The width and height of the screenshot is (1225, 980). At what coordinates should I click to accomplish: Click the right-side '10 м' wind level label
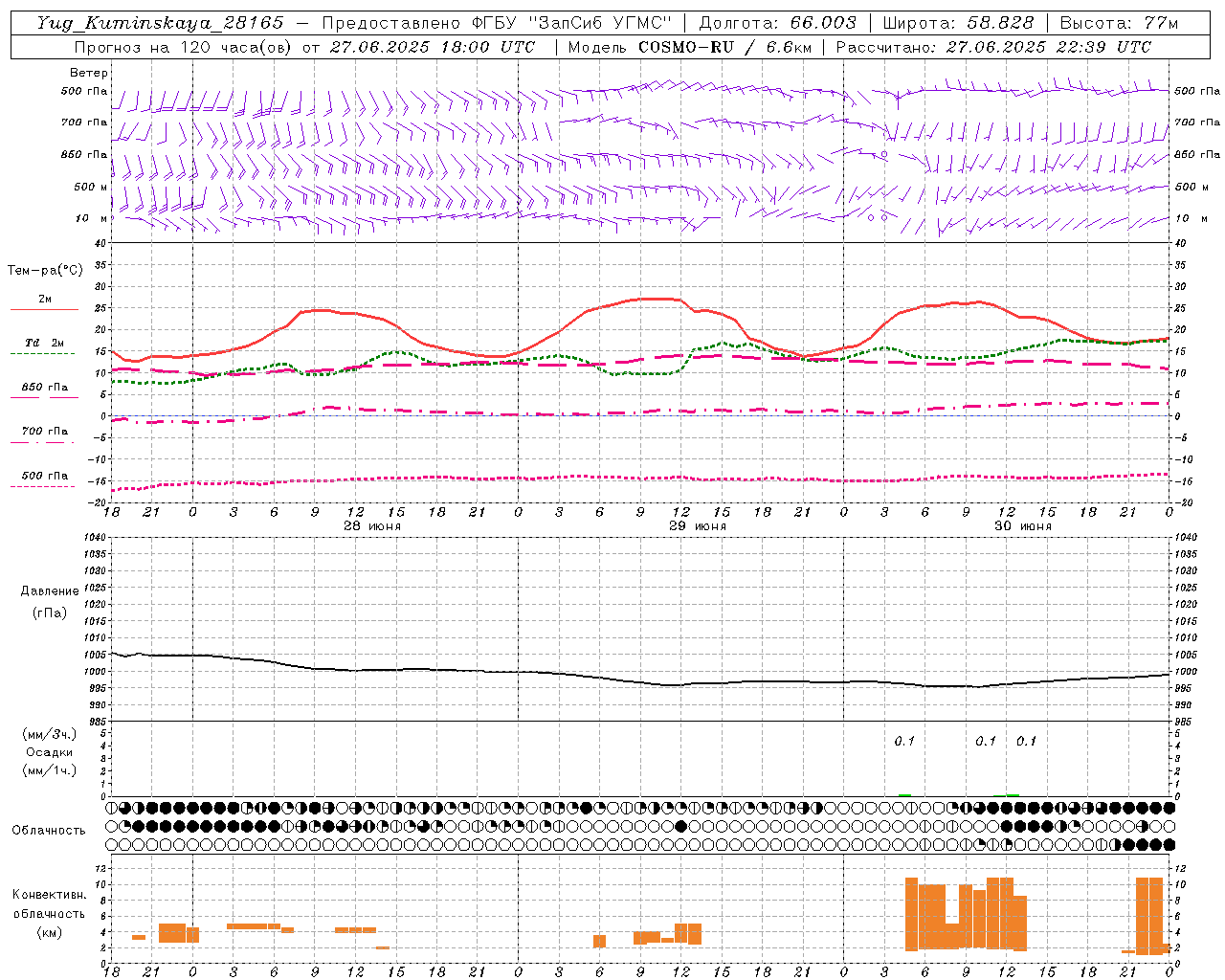(x=1192, y=218)
